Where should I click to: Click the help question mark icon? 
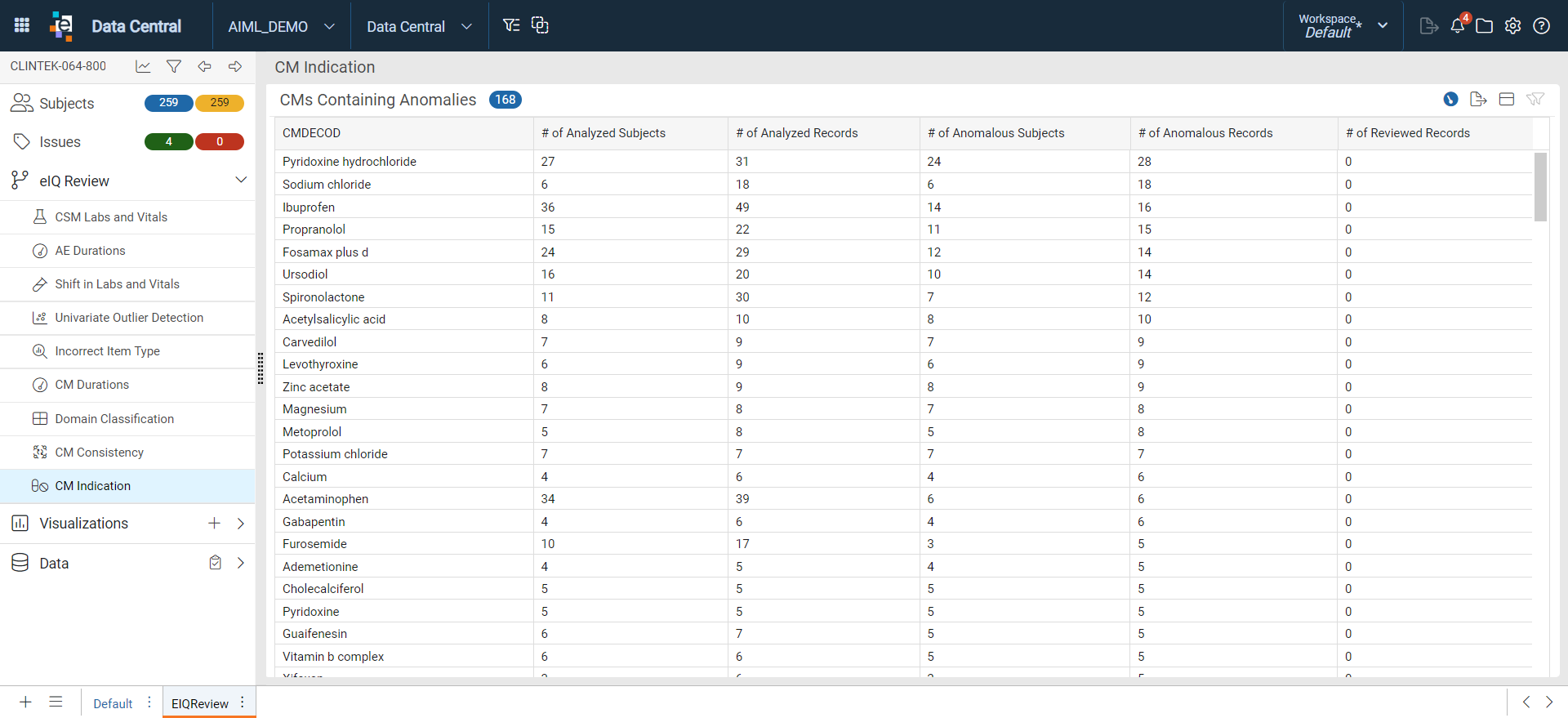click(1541, 25)
